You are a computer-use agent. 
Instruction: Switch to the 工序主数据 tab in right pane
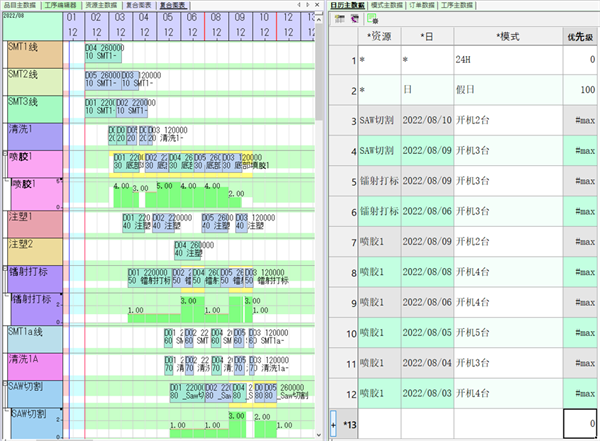457,5
